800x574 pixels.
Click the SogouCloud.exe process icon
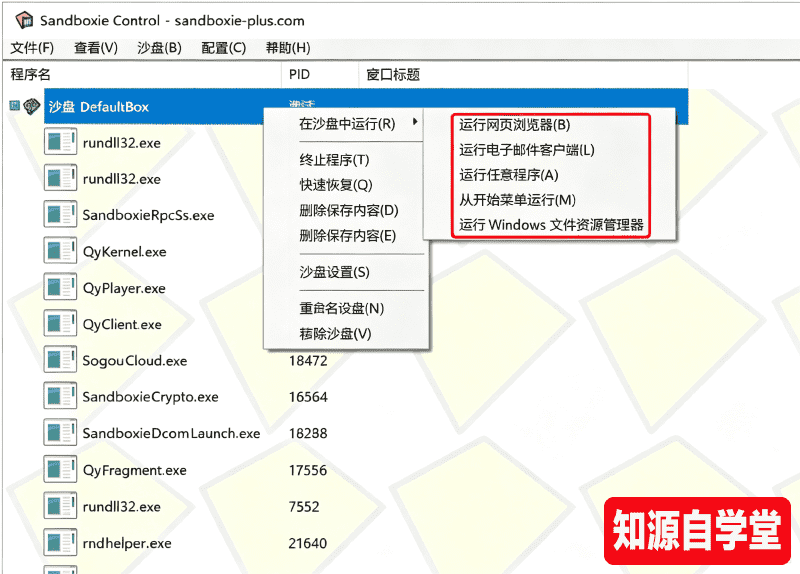coord(60,360)
